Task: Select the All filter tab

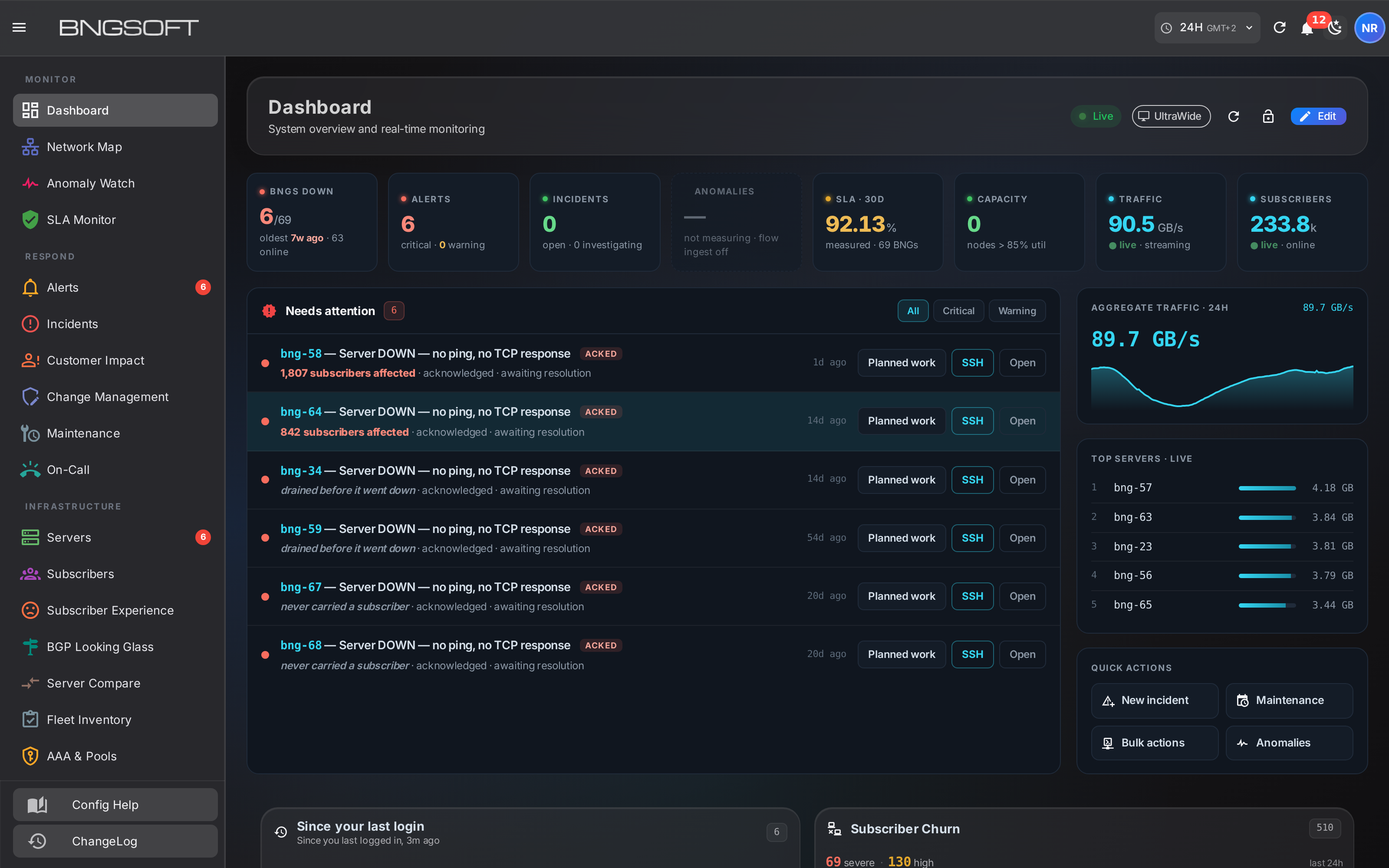Action: pyautogui.click(x=912, y=311)
